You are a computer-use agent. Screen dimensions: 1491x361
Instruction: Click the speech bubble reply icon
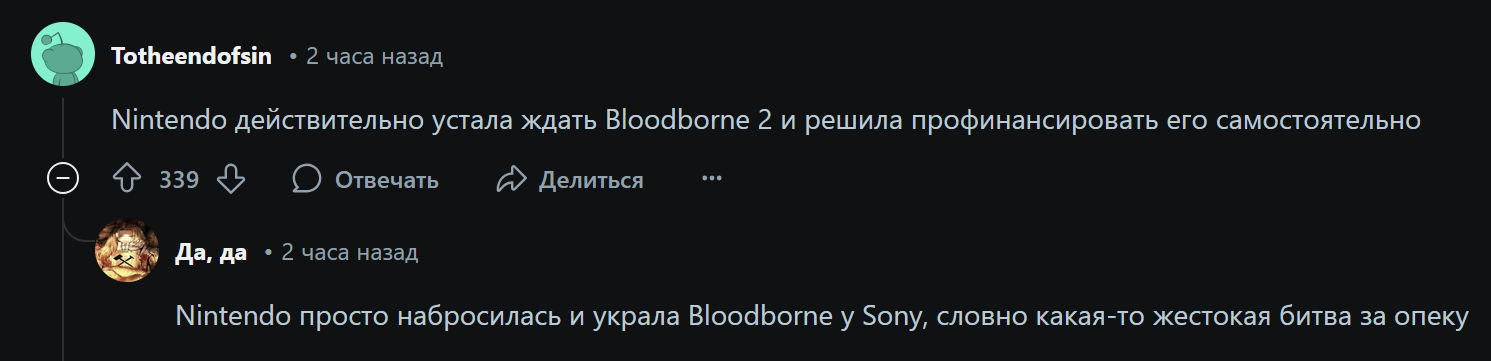[307, 180]
